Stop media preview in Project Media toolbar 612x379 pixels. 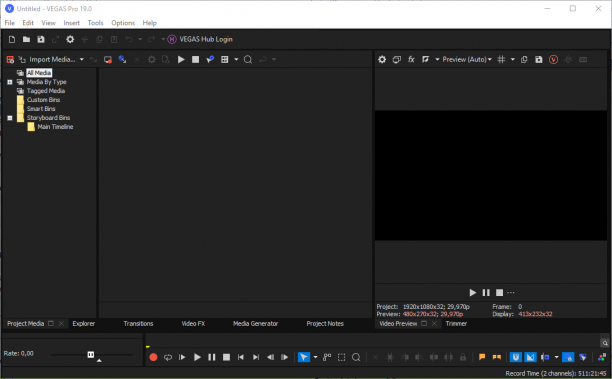click(196, 59)
